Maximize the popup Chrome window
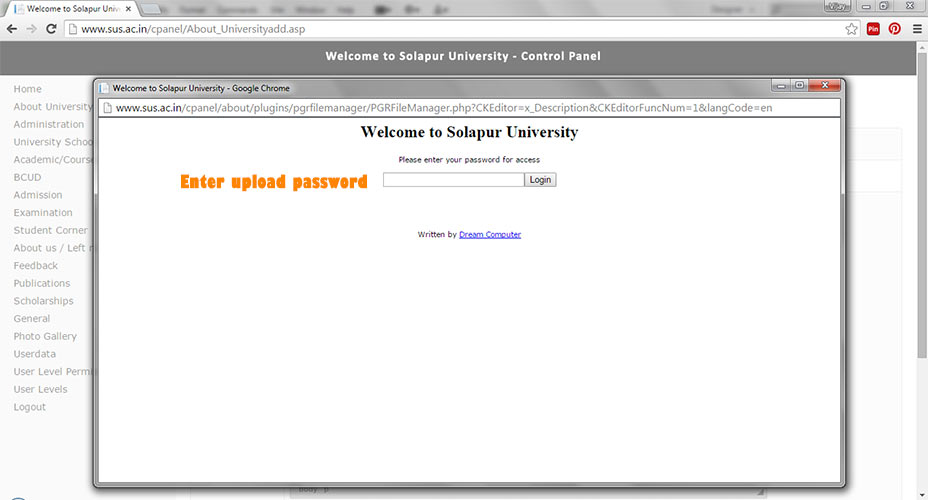Screen dimensions: 928x500 pyautogui.click(x=799, y=85)
